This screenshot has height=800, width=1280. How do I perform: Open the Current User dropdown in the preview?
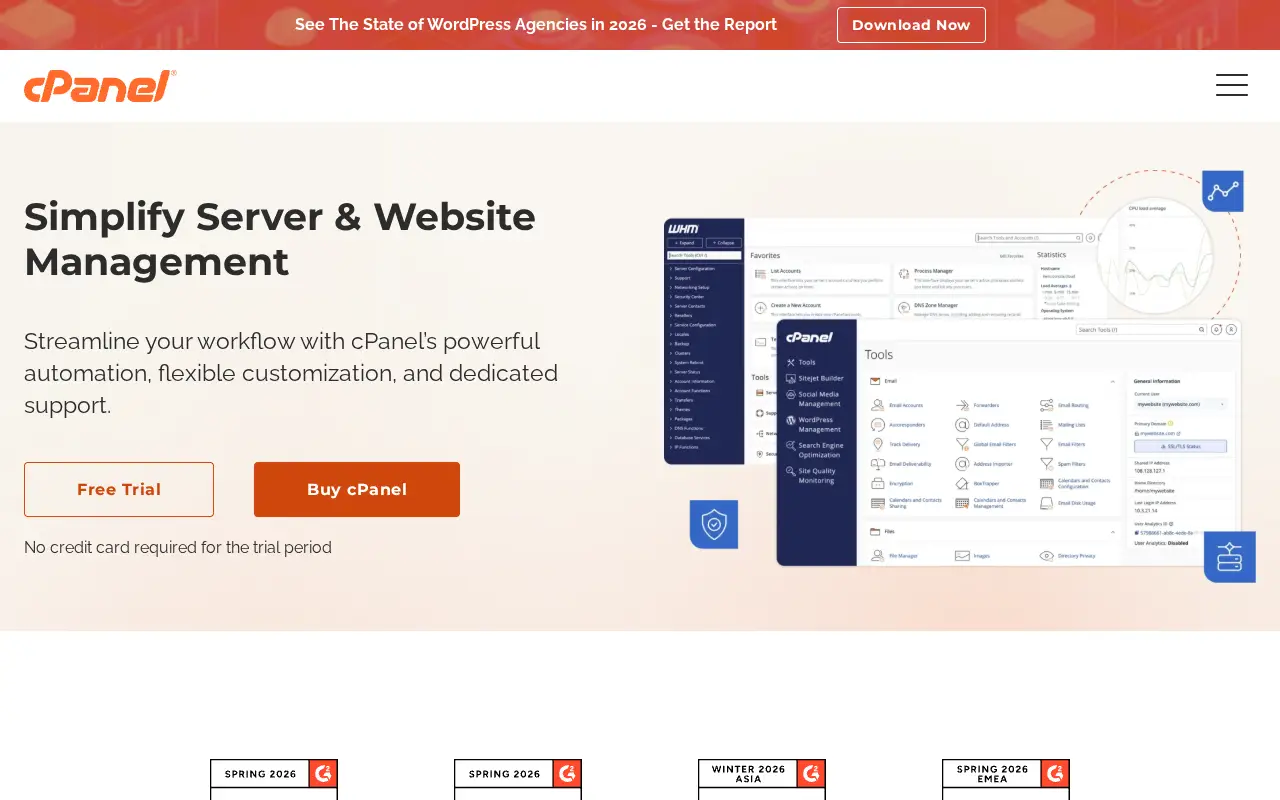point(1181,404)
